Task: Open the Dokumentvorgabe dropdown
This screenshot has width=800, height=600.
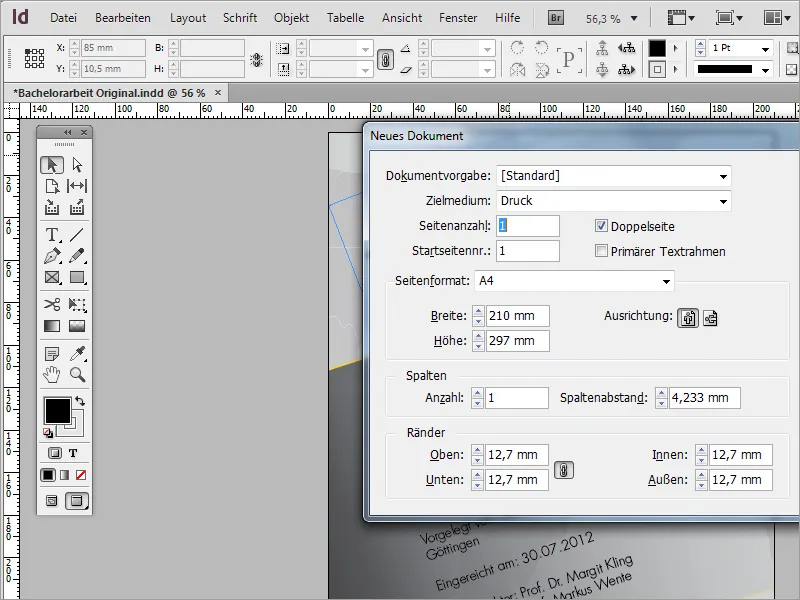Action: (x=723, y=176)
